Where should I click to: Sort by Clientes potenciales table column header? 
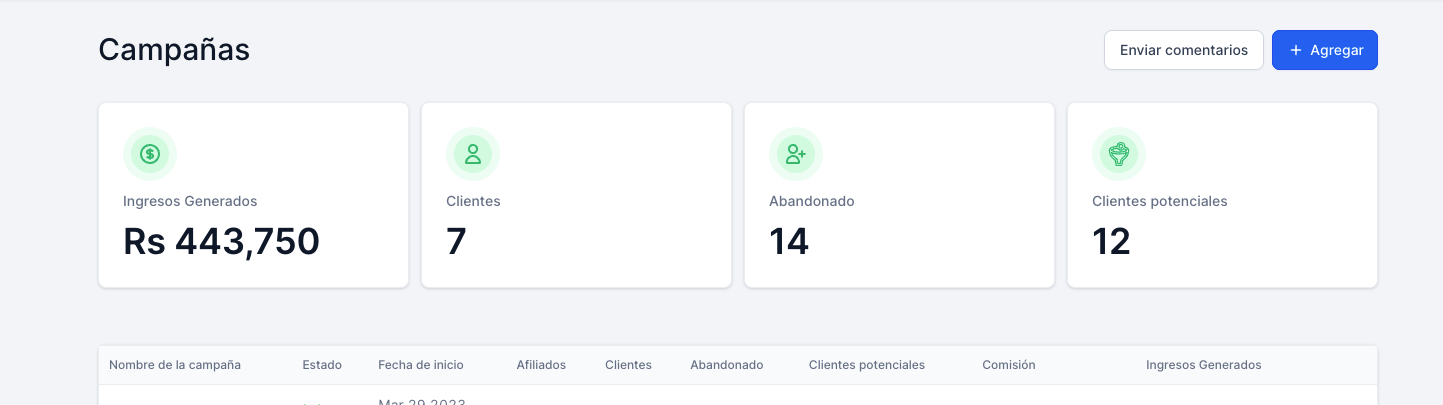coord(866,365)
